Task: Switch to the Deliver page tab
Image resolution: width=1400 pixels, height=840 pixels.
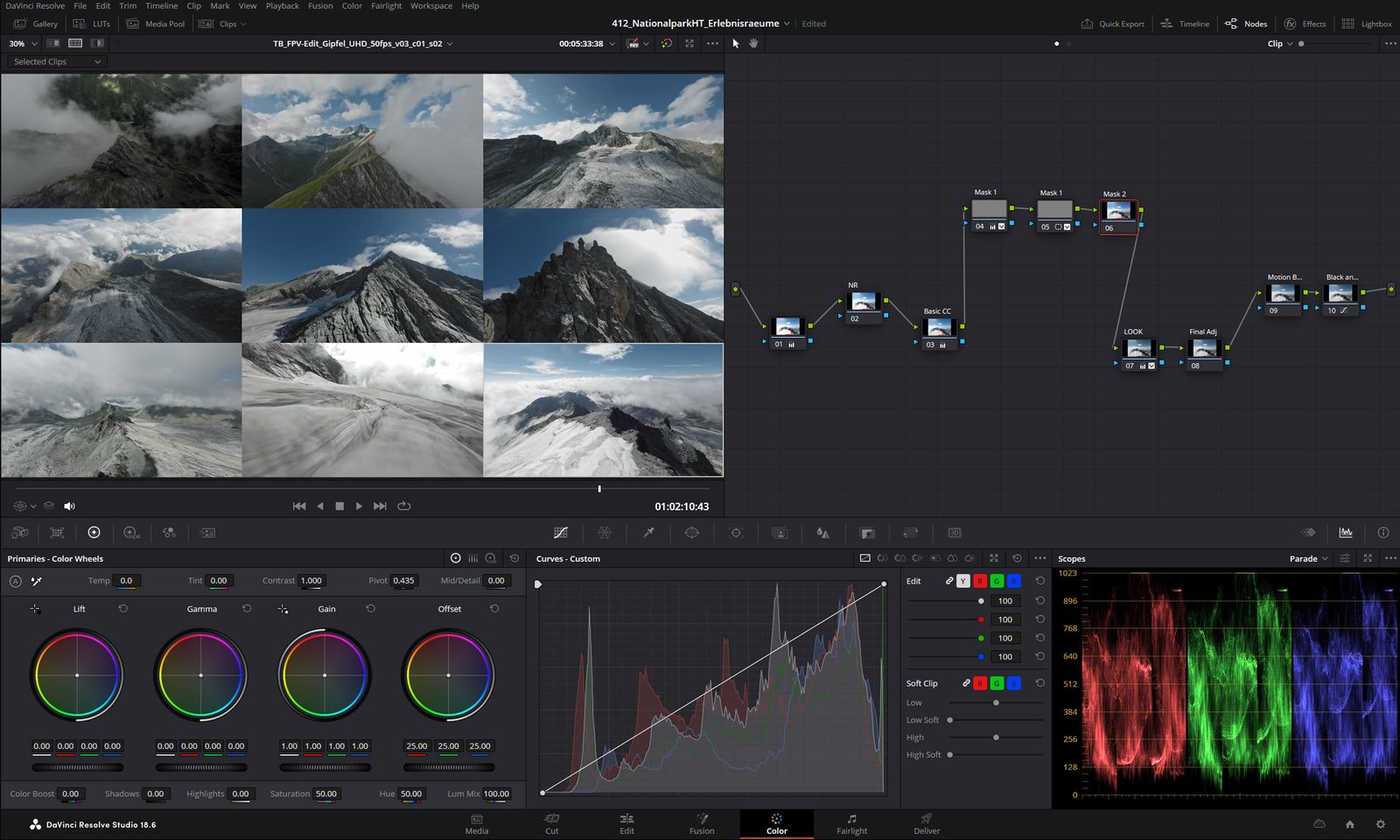Action: point(927,823)
